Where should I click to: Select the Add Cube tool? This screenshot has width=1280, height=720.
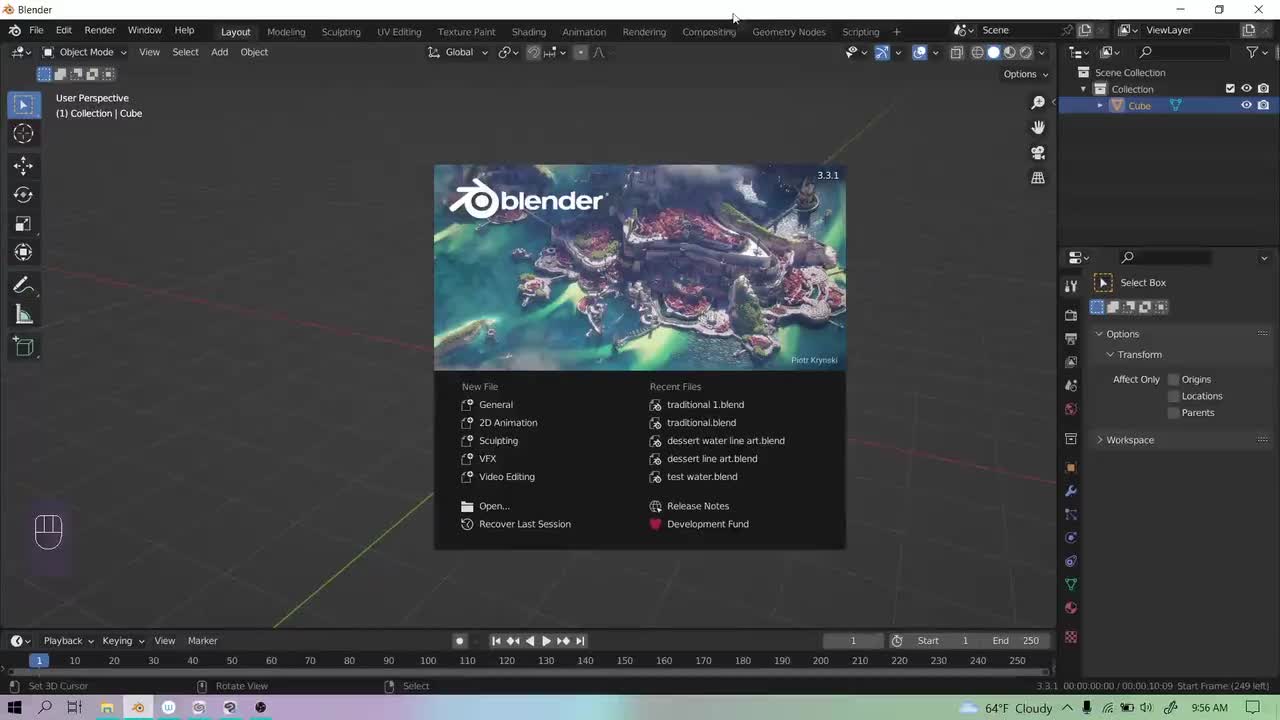click(x=24, y=348)
